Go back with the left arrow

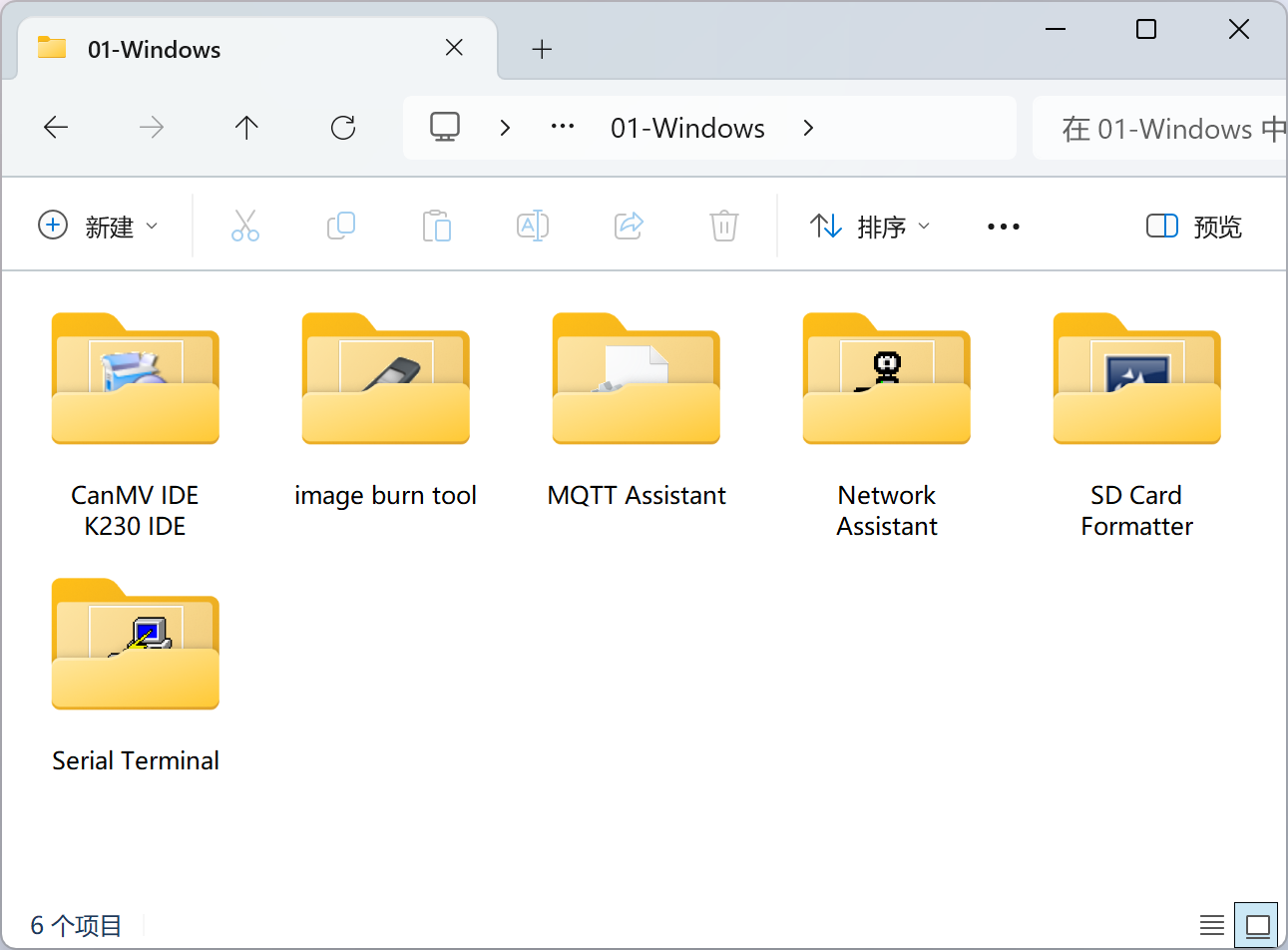[56, 128]
